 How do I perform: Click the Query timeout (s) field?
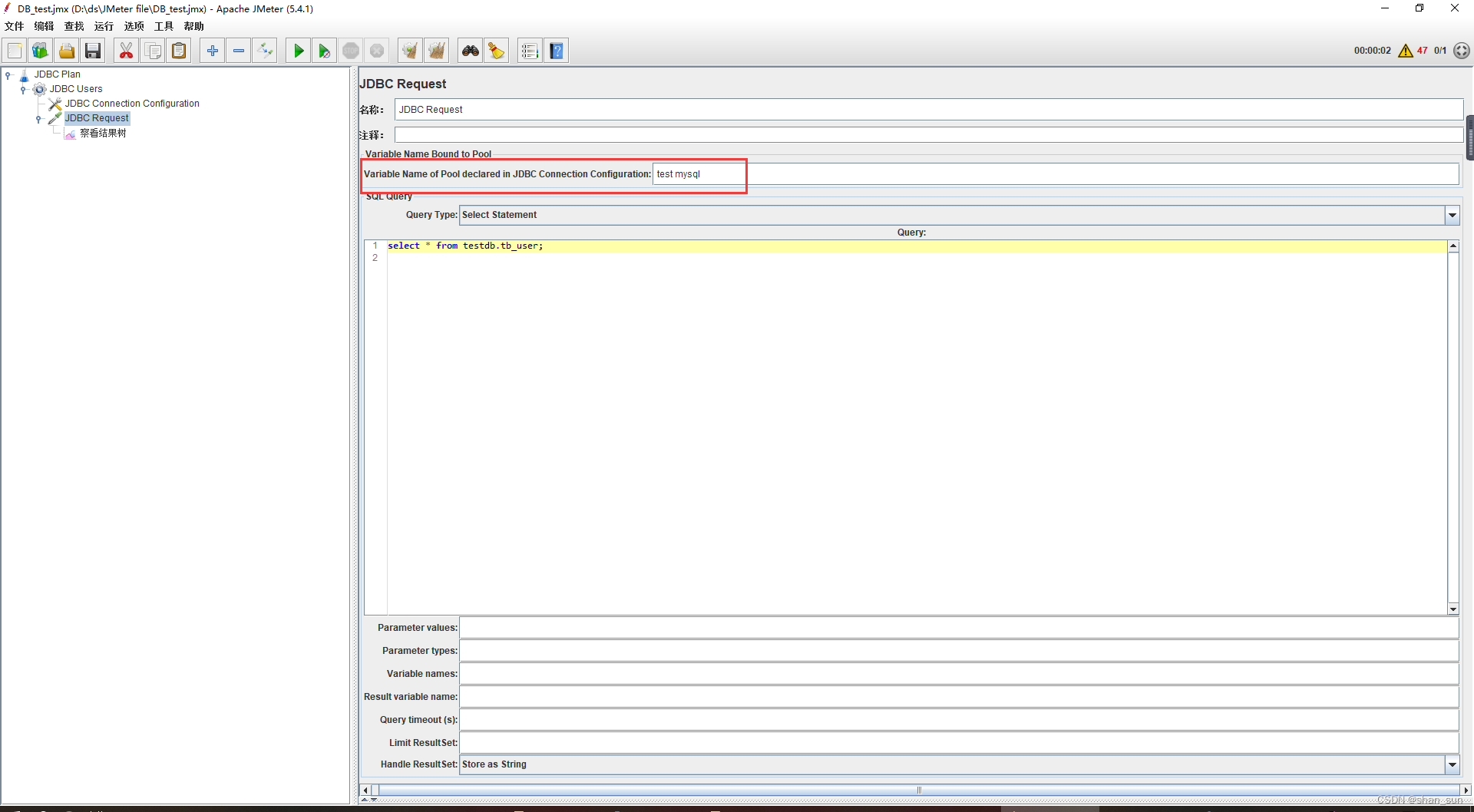[959, 720]
